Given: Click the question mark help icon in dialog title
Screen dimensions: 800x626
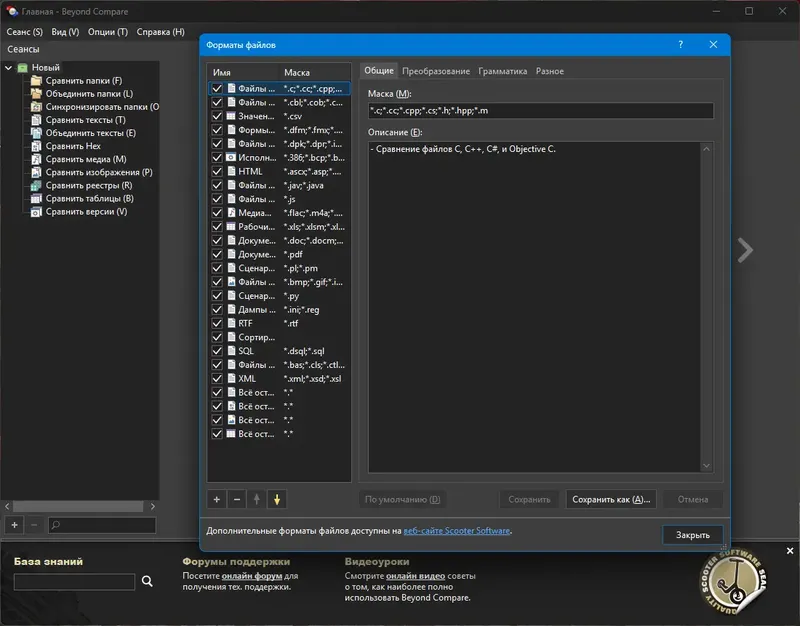Looking at the screenshot, I should point(680,45).
